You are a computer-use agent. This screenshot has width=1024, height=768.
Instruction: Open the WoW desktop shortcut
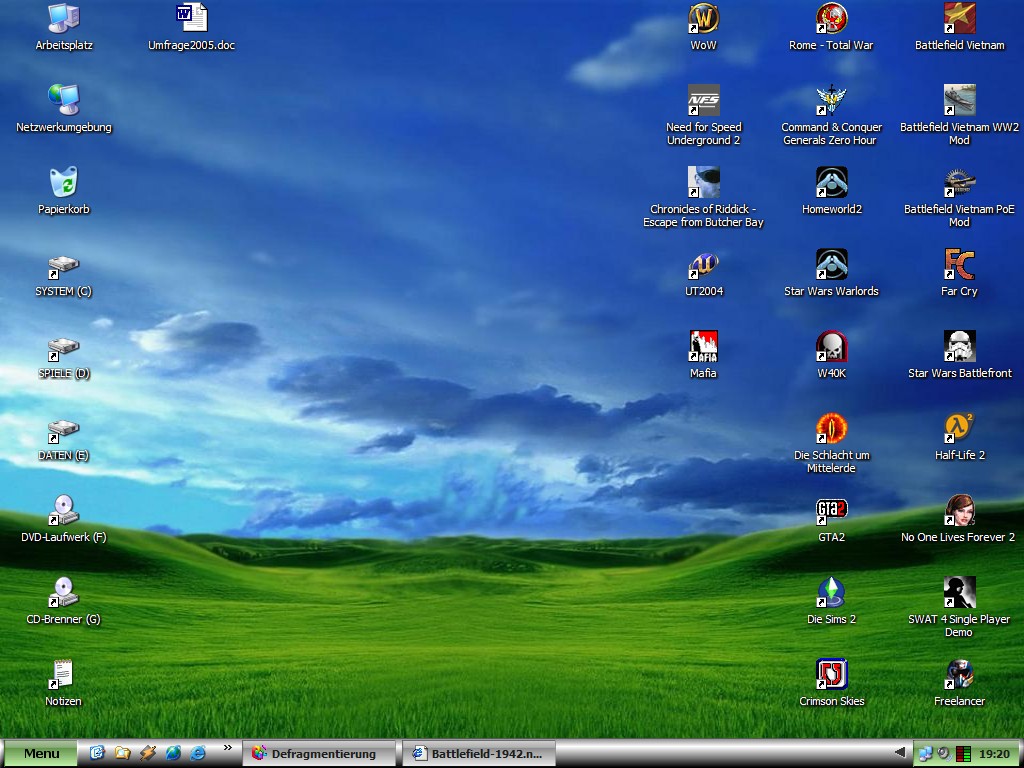703,19
